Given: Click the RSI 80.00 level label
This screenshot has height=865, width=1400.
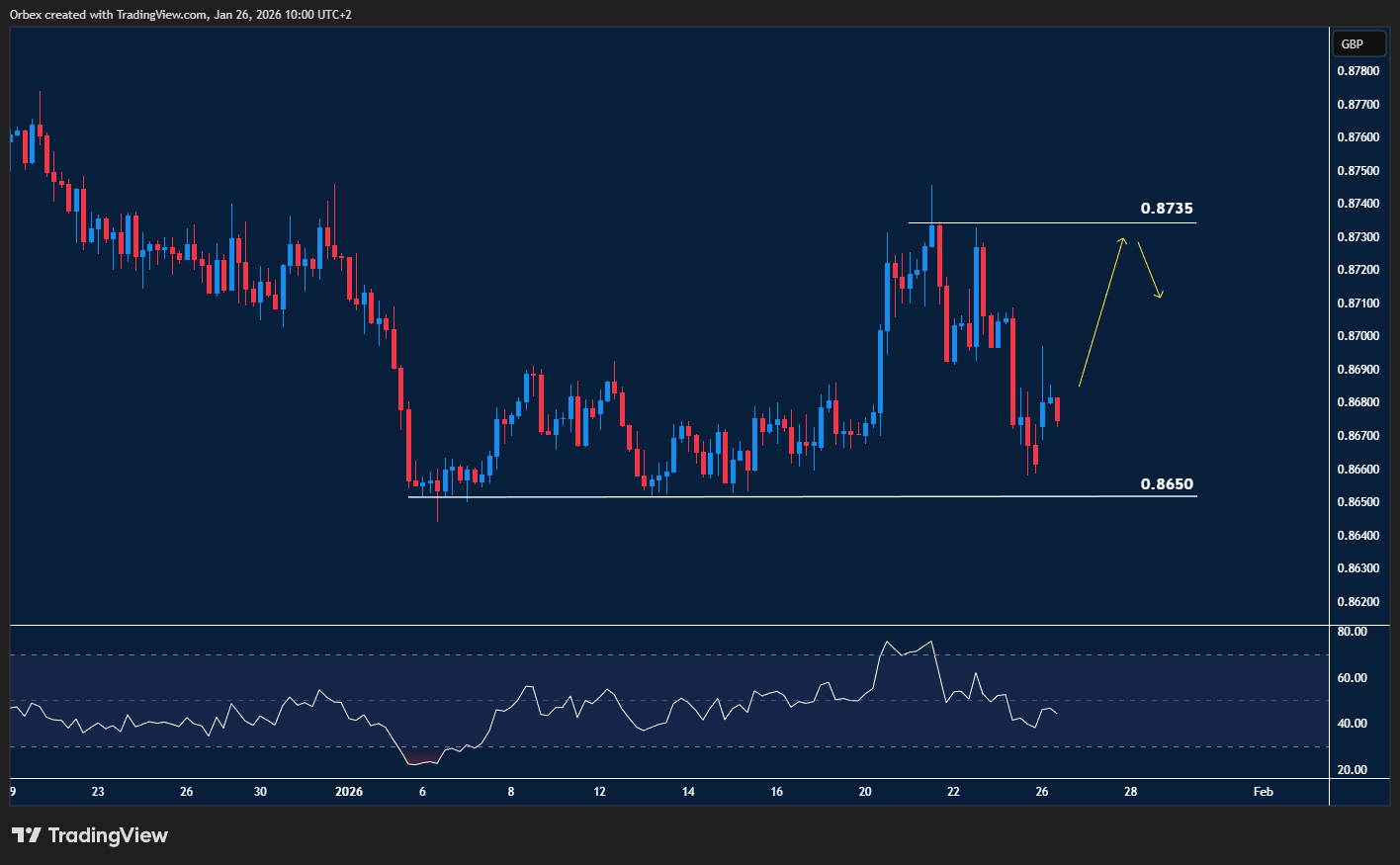Looking at the screenshot, I should (x=1351, y=631).
